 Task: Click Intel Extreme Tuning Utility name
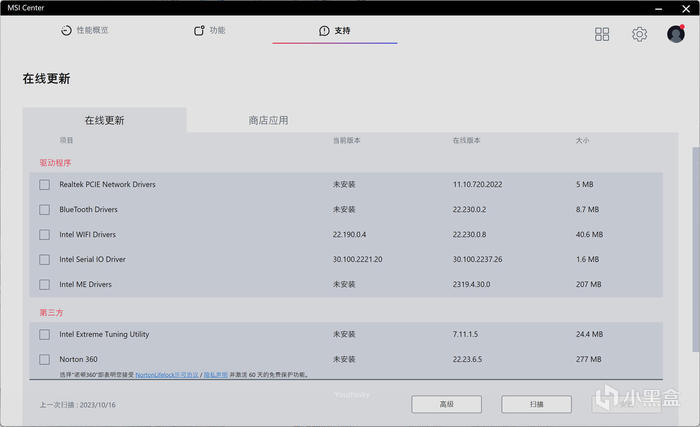pyautogui.click(x=104, y=335)
